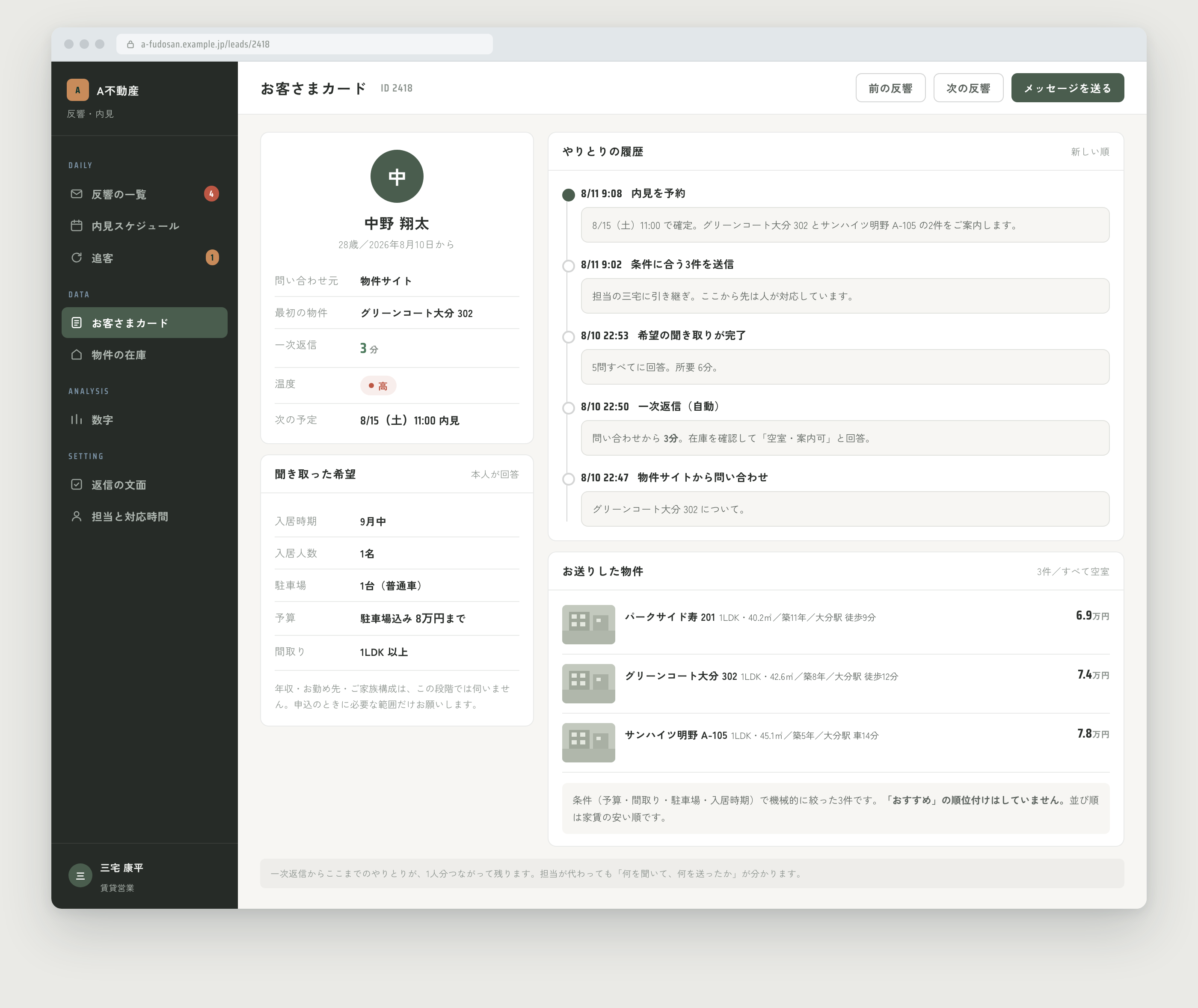Viewport: 1198px width, 1008px height.
Task: Click the 次の反響 button
Action: (x=968, y=88)
